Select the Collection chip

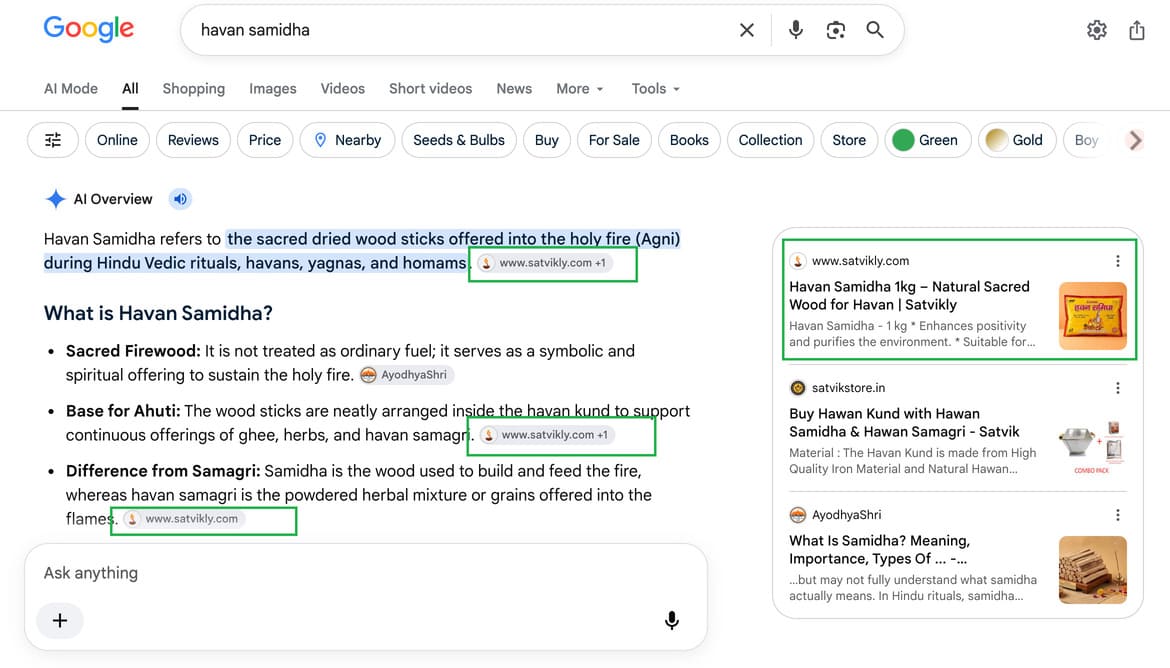(x=770, y=140)
